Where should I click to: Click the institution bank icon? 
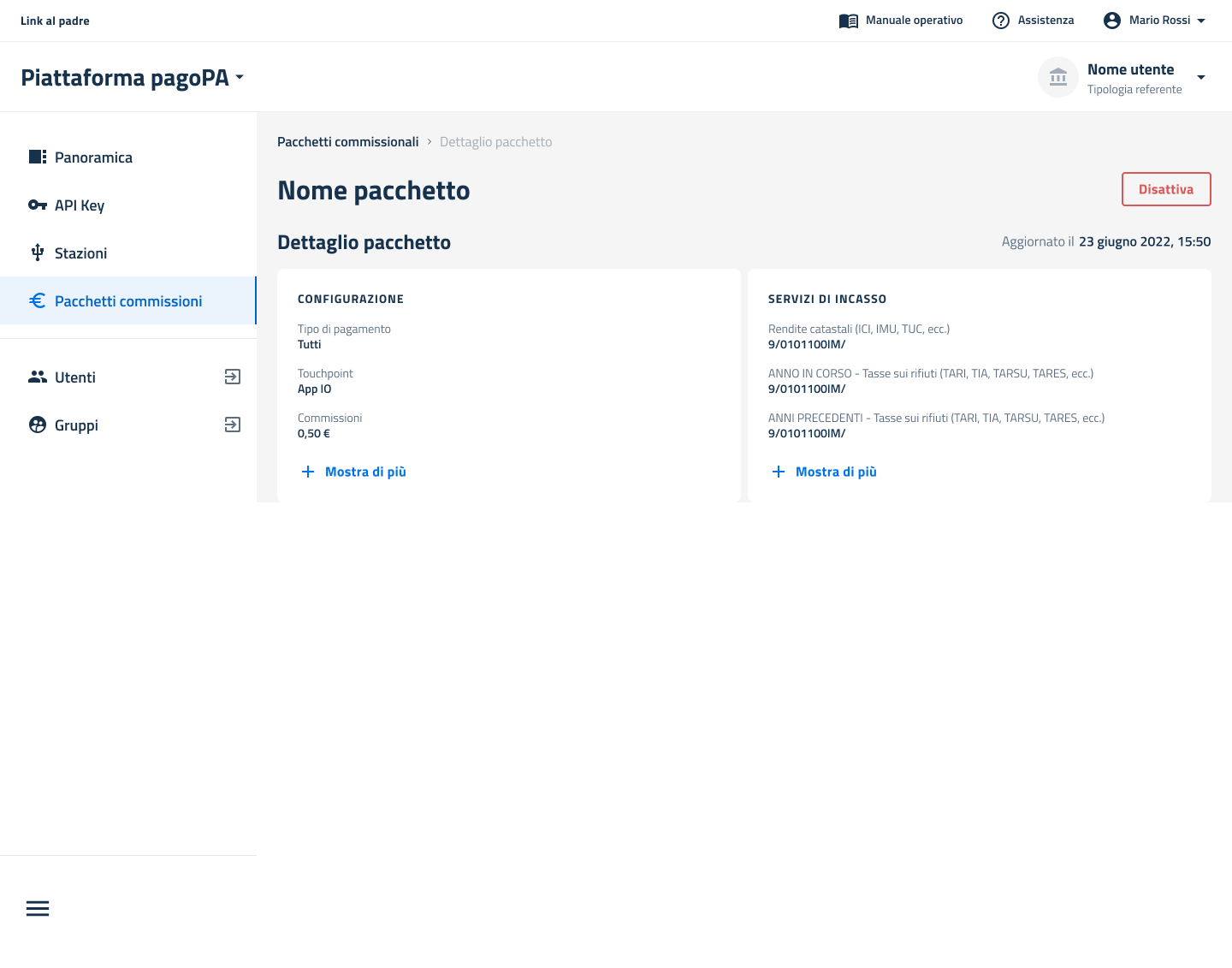tap(1058, 78)
